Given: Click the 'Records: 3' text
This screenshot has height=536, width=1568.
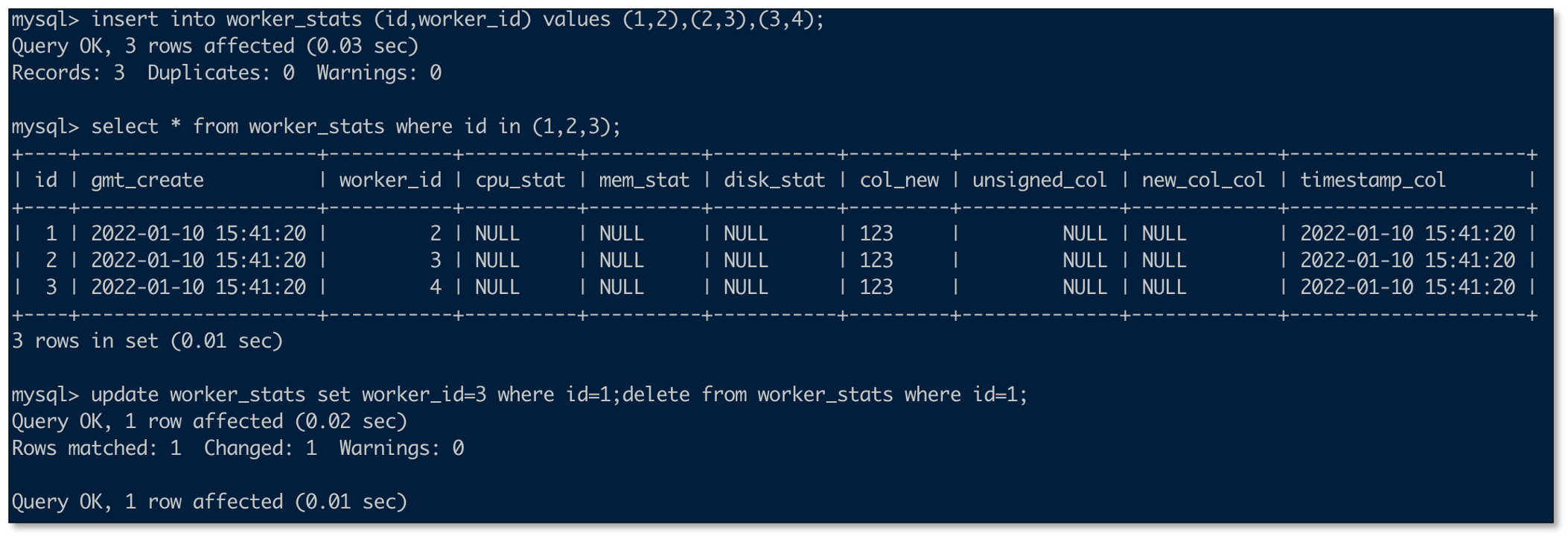Looking at the screenshot, I should tap(68, 73).
